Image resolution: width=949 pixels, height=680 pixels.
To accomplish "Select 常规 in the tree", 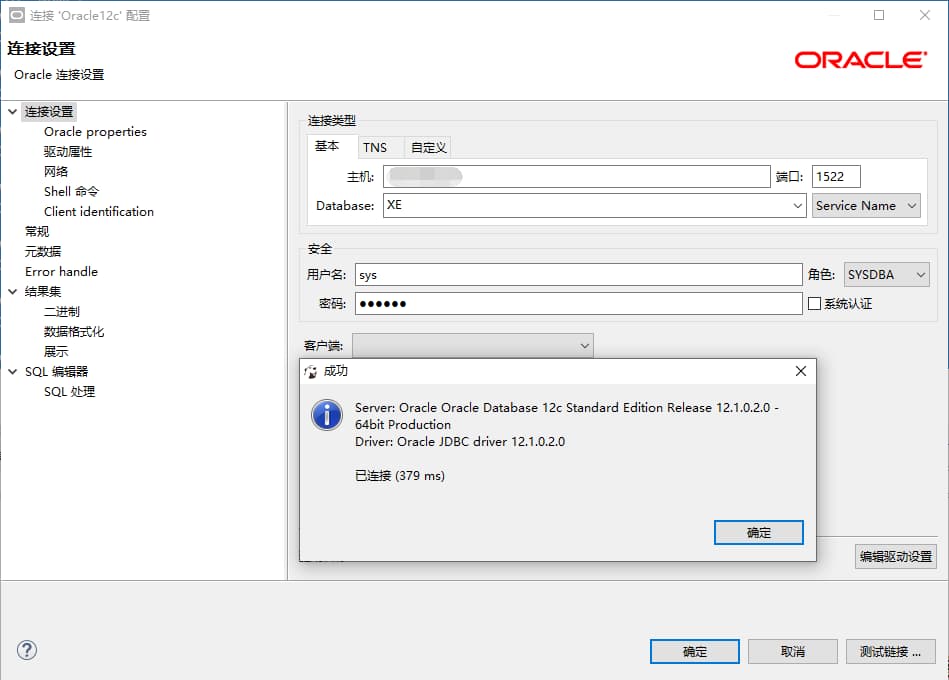I will 37,232.
